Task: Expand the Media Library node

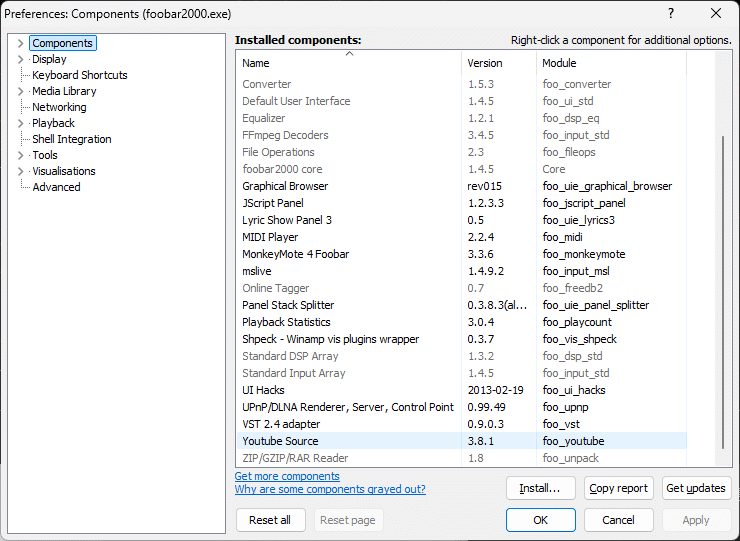Action: point(20,91)
